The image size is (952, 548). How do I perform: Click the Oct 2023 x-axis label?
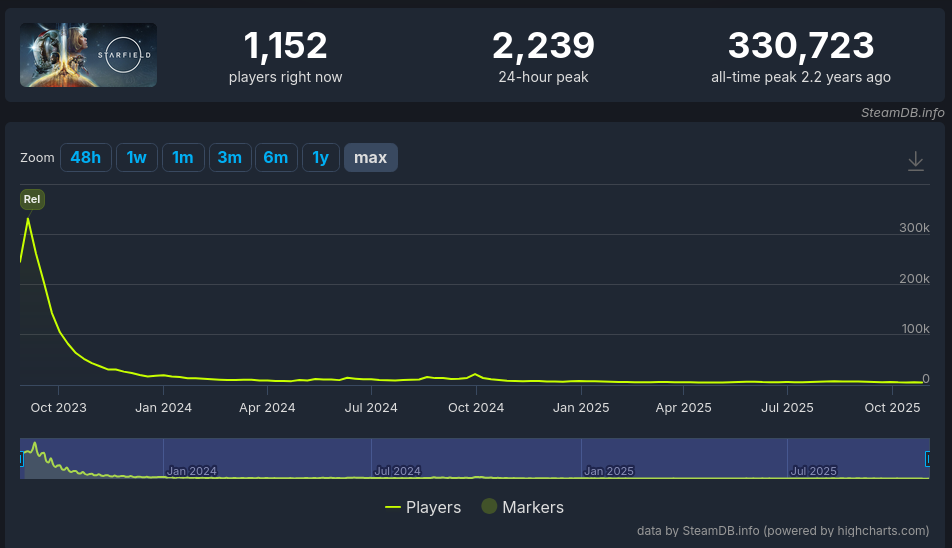pos(59,408)
